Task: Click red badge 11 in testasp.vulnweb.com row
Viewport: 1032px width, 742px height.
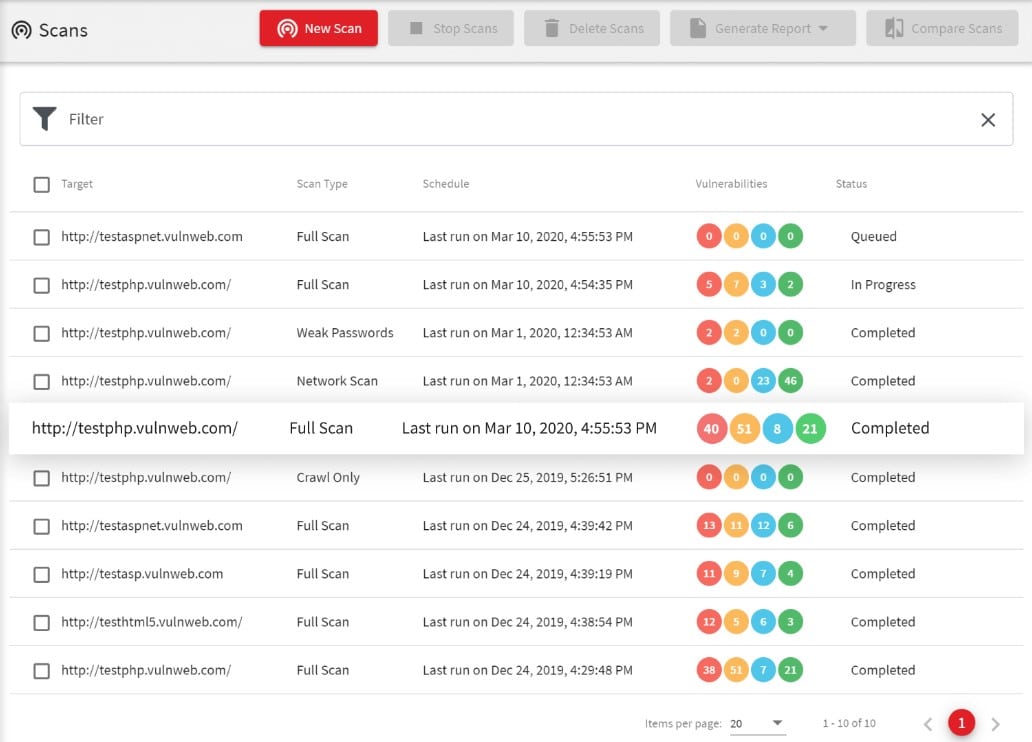Action: pyautogui.click(x=709, y=573)
